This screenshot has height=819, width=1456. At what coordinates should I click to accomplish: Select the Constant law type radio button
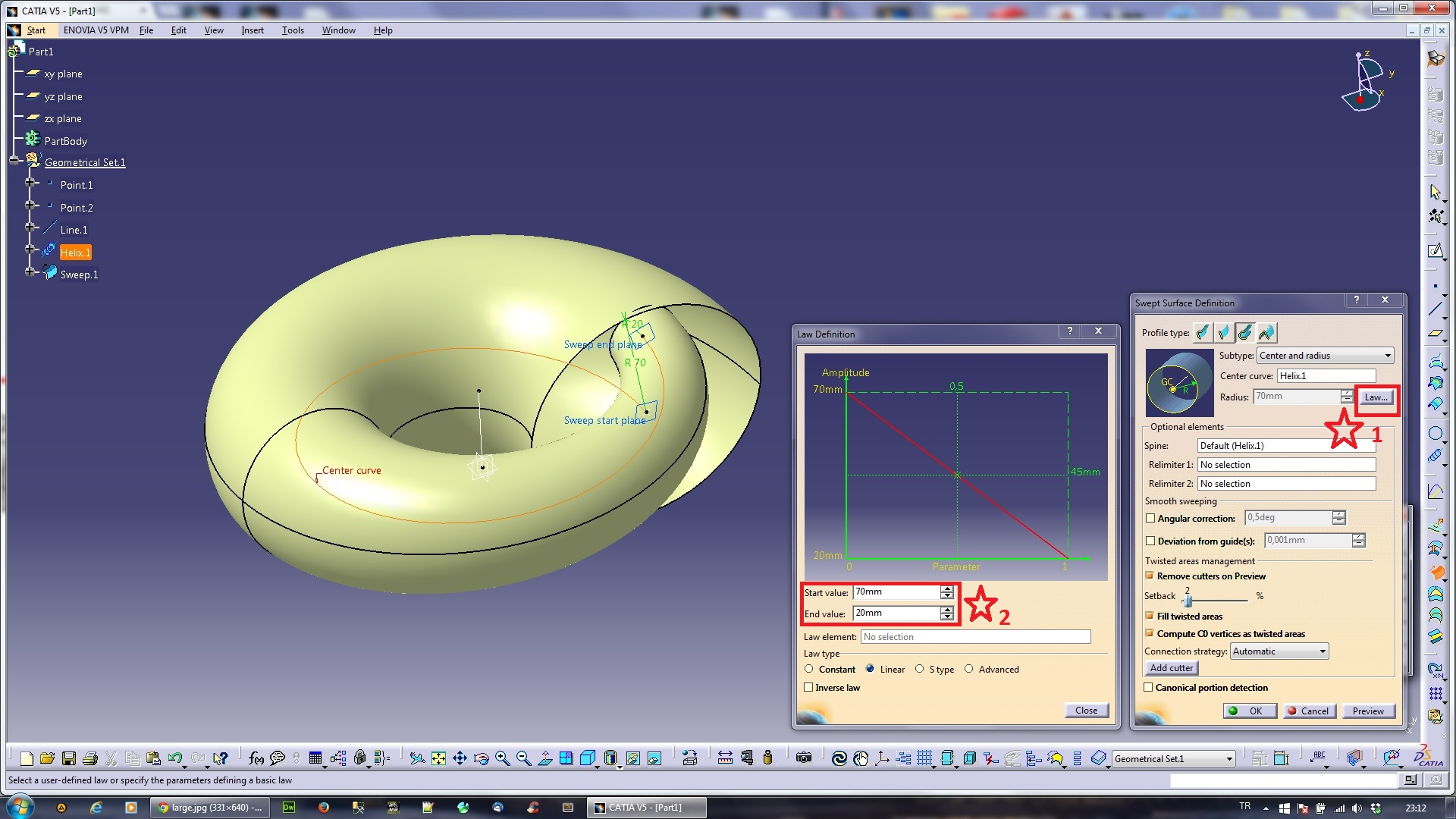click(809, 669)
